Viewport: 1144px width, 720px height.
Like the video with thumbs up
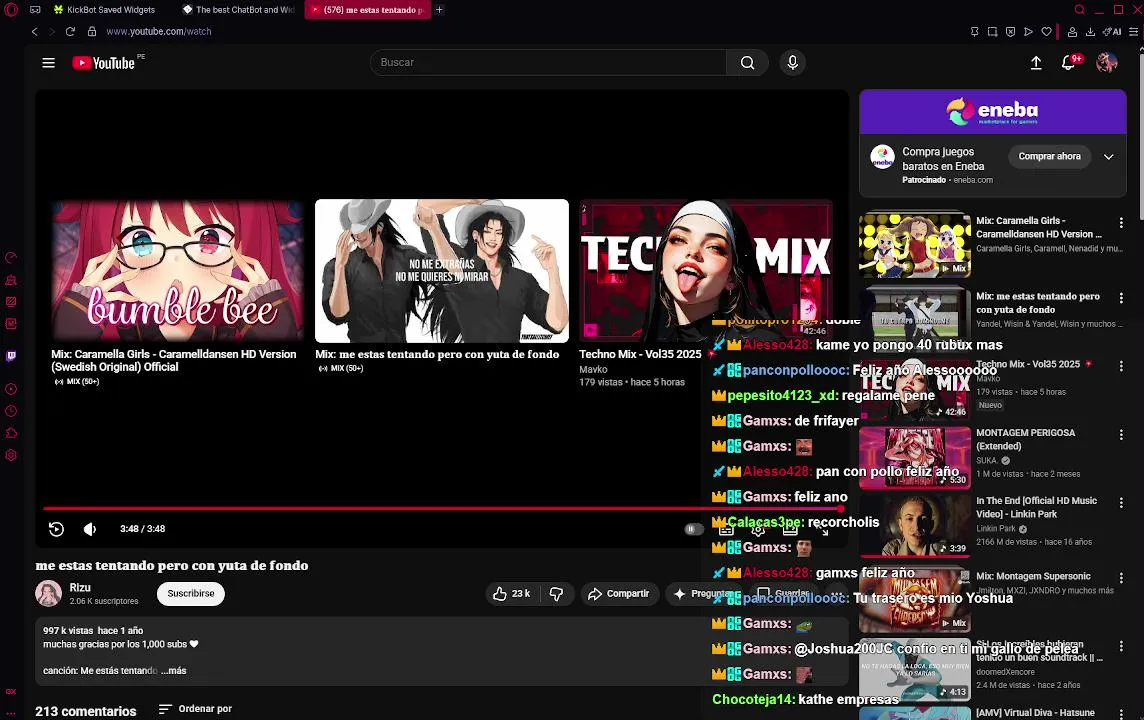point(512,594)
